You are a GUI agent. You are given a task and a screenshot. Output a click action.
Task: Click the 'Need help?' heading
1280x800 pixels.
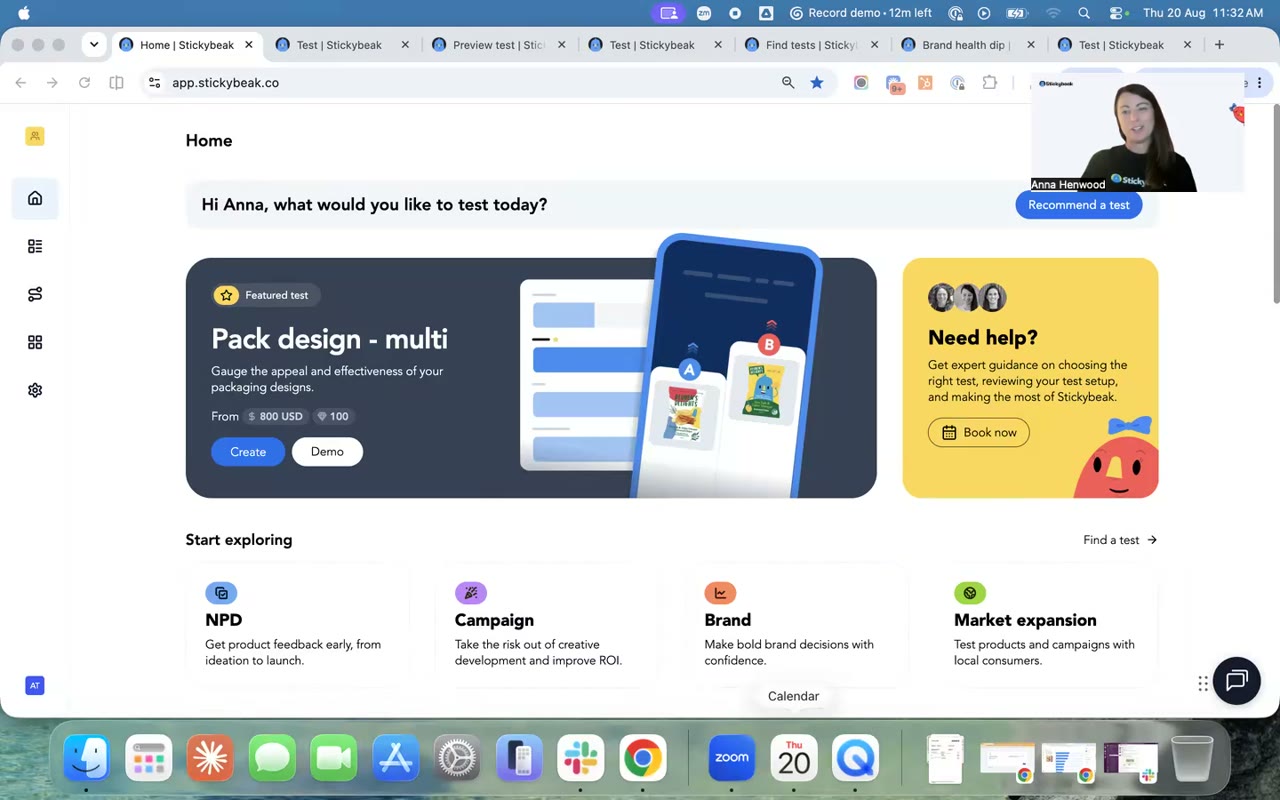tap(983, 337)
